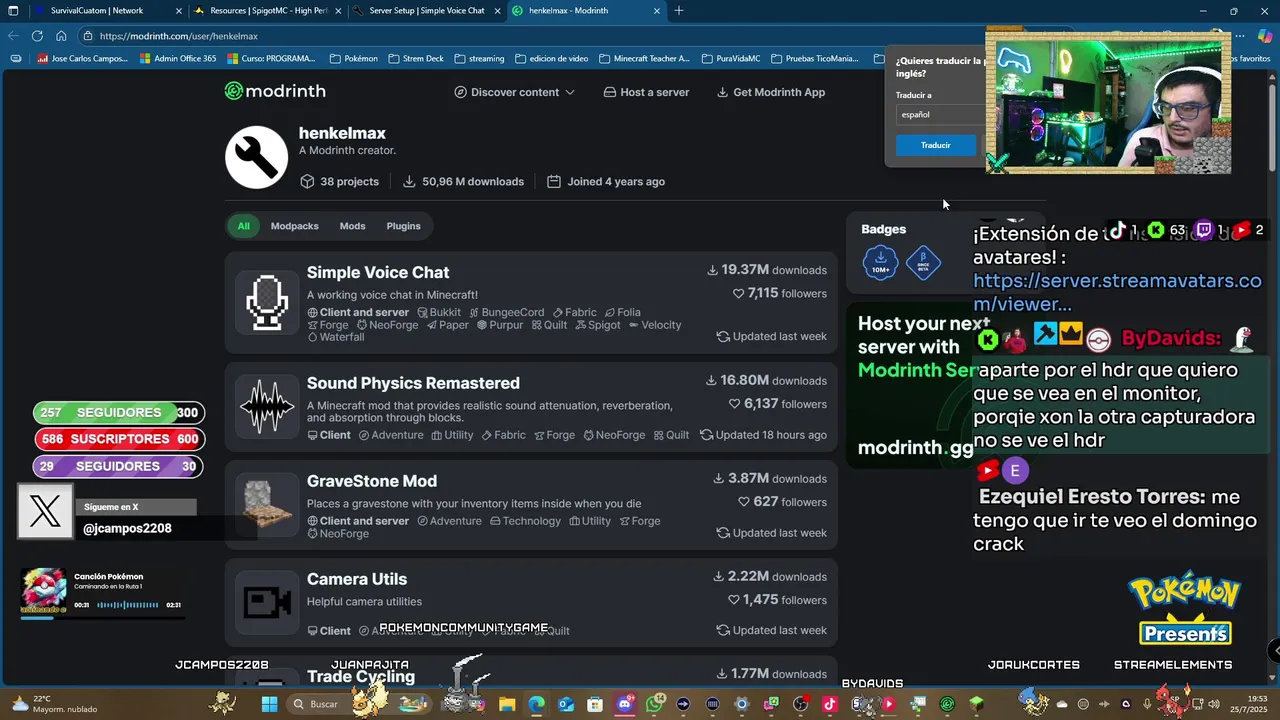Screen dimensions: 1280x720
Task: Open the Strem Deck bookmarks folder
Action: [416, 59]
